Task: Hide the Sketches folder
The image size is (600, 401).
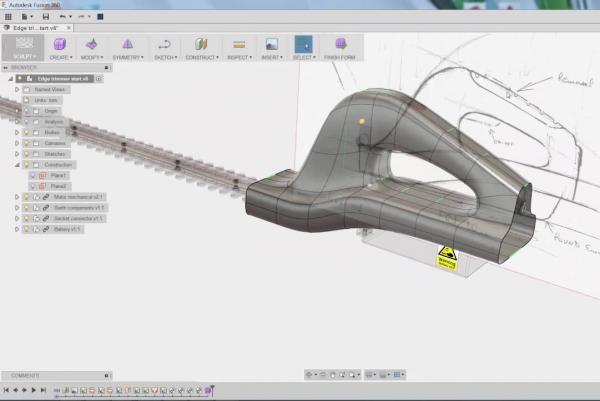Action: pyautogui.click(x=26, y=154)
